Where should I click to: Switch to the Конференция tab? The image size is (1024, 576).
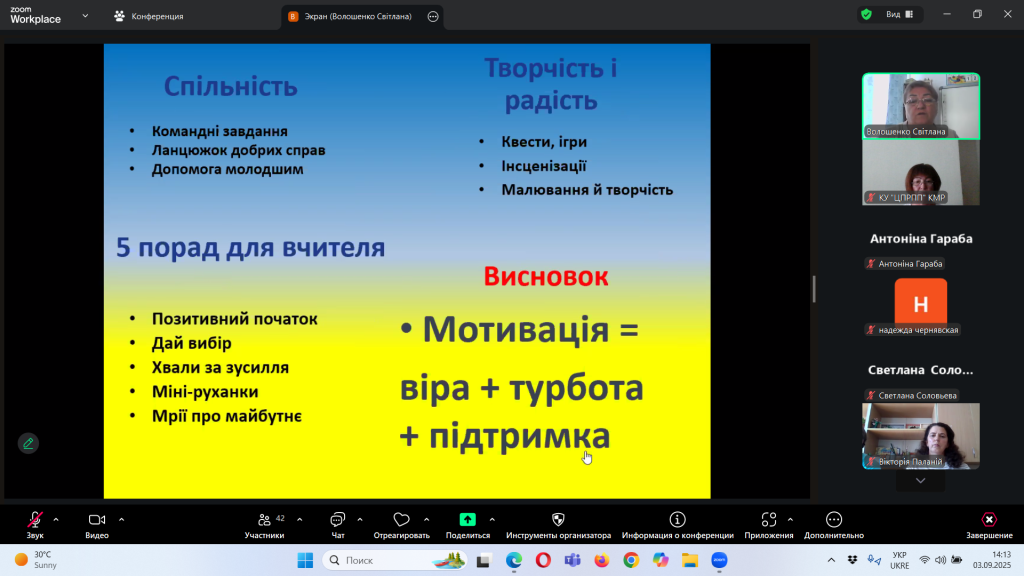[x=148, y=16]
